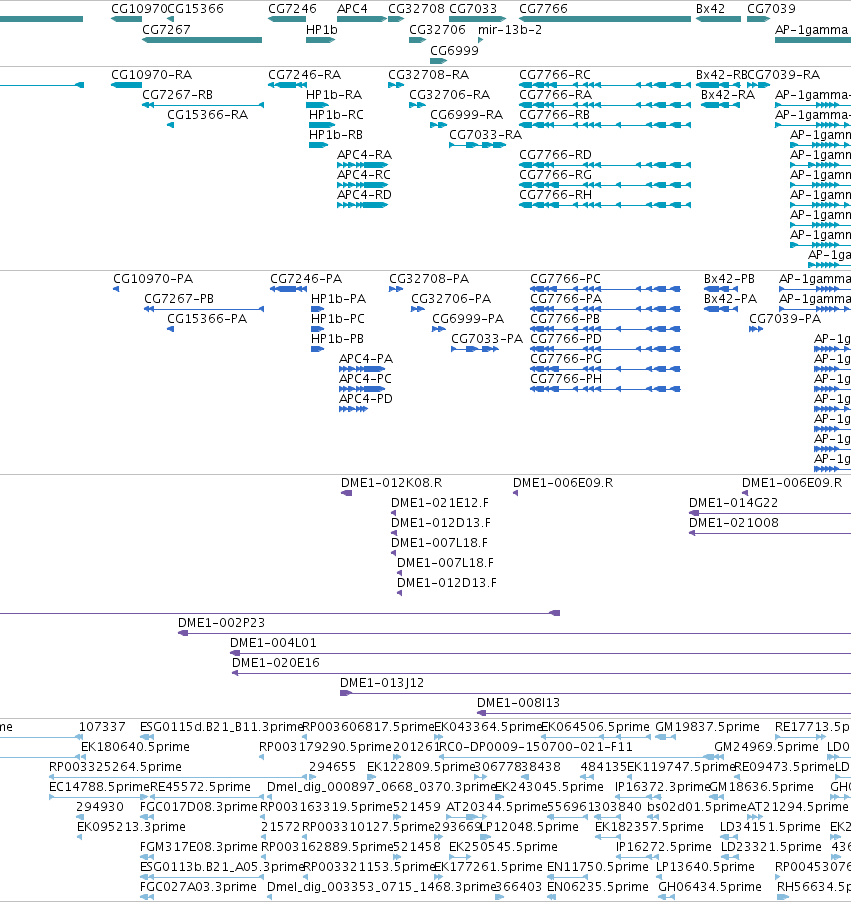Select protein Bx42-PB
This screenshot has width=851, height=902.
729,279
